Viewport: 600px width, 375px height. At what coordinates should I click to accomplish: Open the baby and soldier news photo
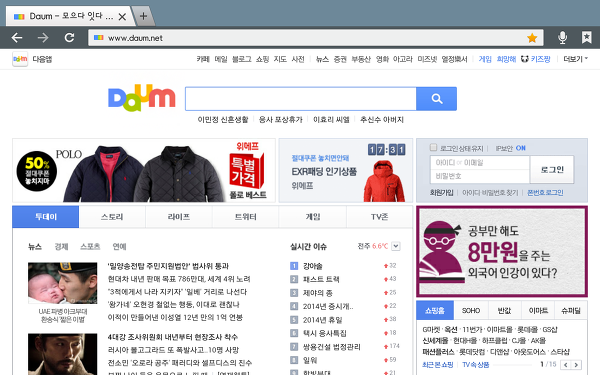click(x=62, y=283)
